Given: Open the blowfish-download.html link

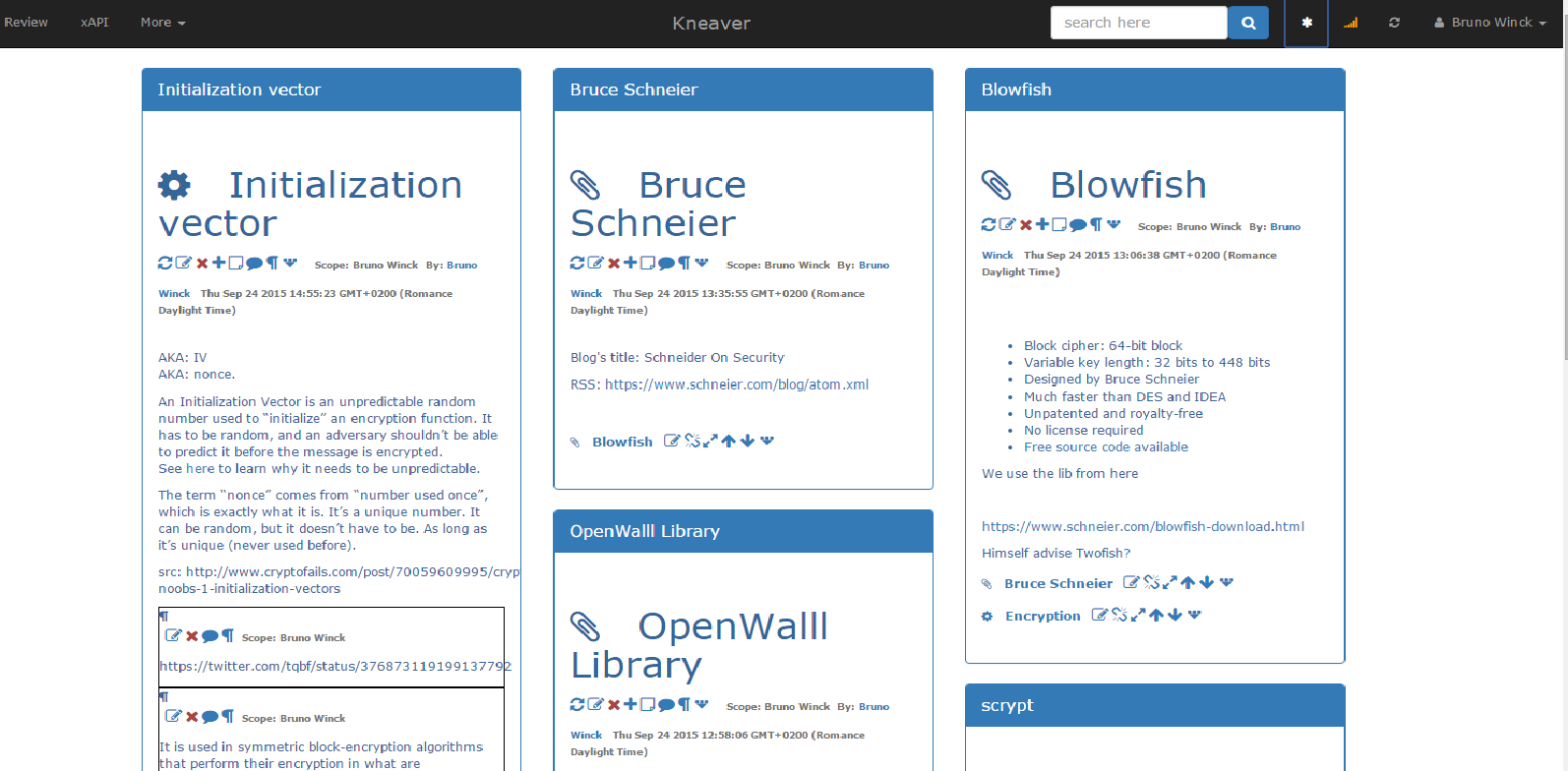Looking at the screenshot, I should click(x=1143, y=526).
